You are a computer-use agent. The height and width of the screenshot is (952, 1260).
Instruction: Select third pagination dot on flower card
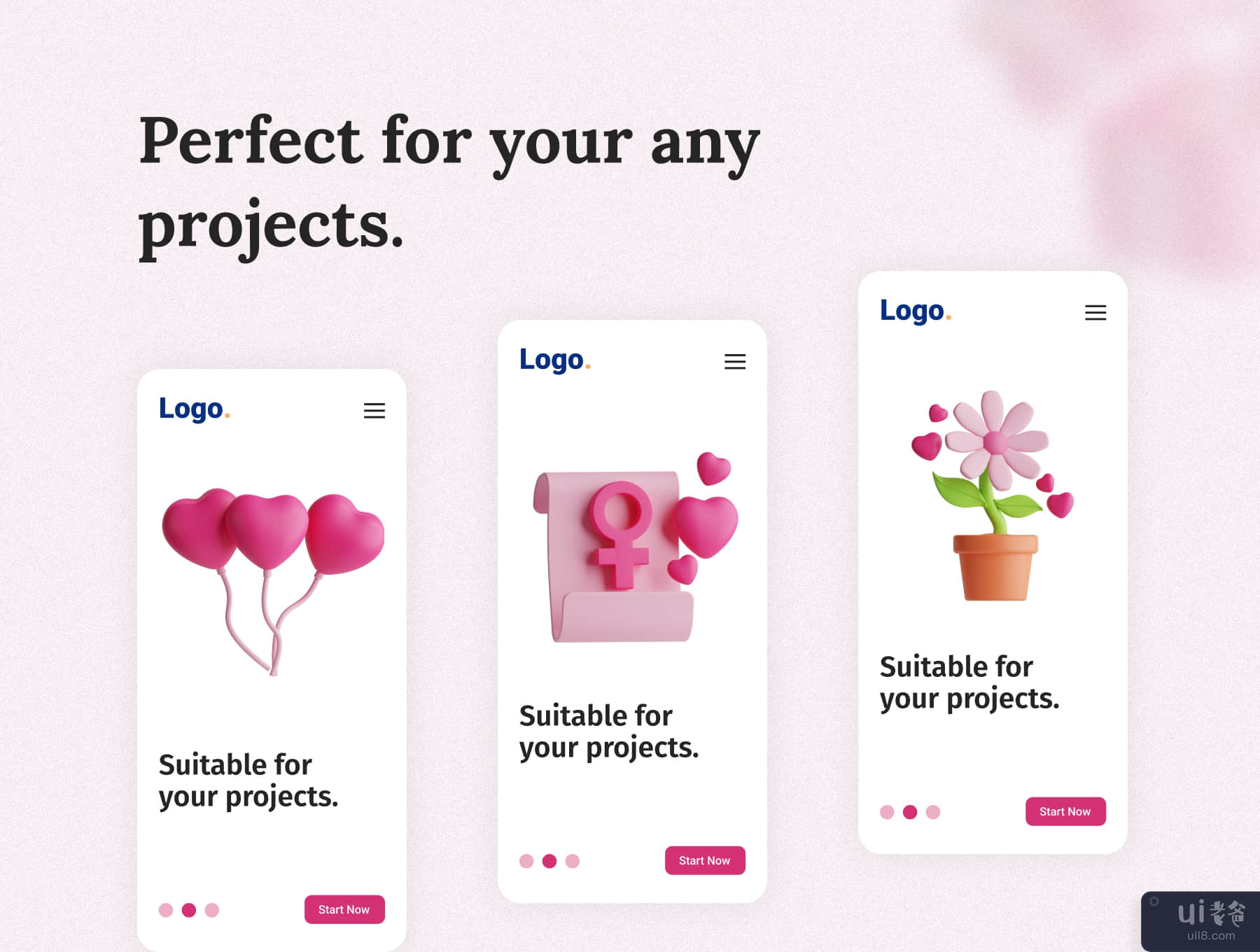[x=933, y=812]
